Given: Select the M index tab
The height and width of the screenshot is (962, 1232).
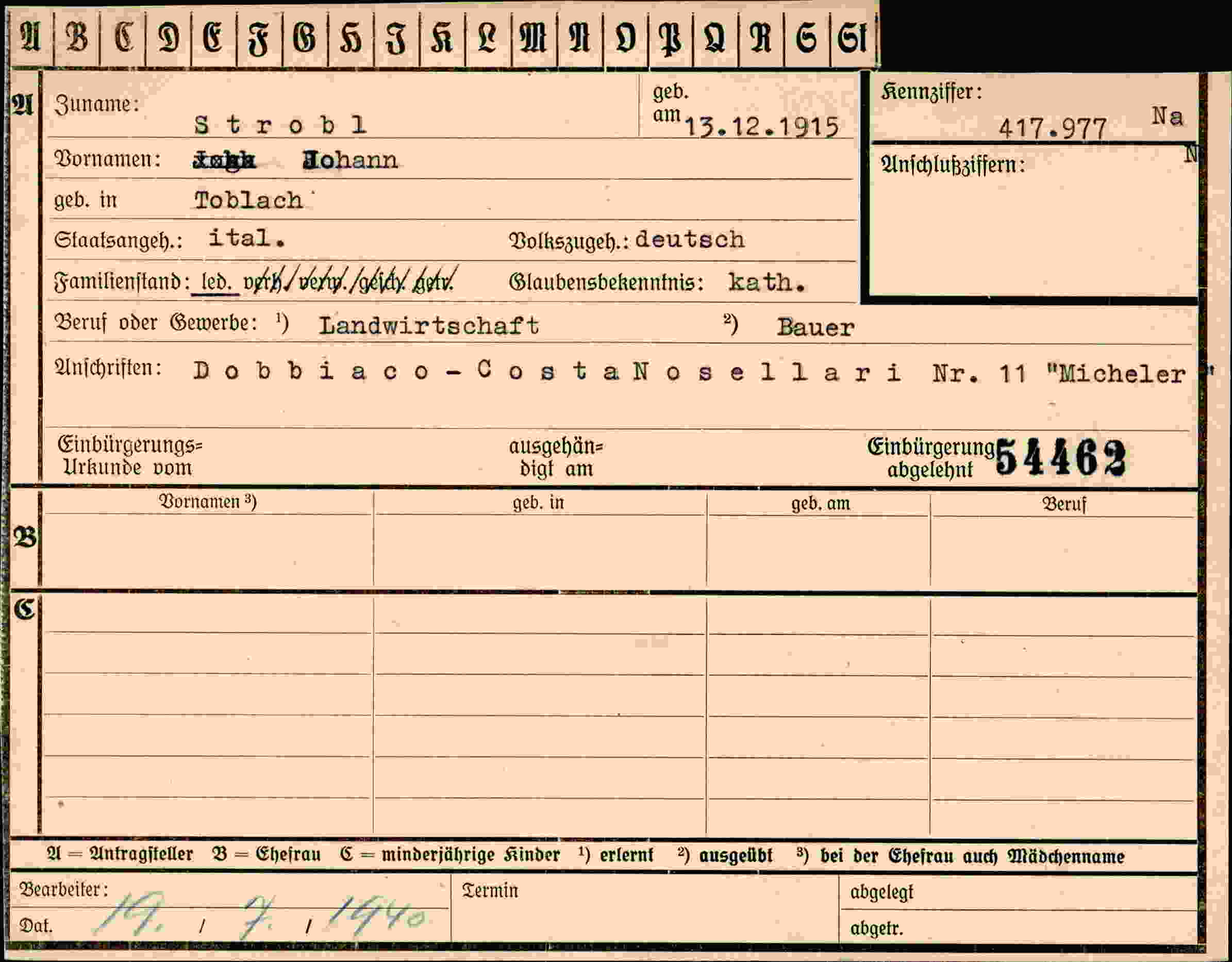Looking at the screenshot, I should click(534, 38).
